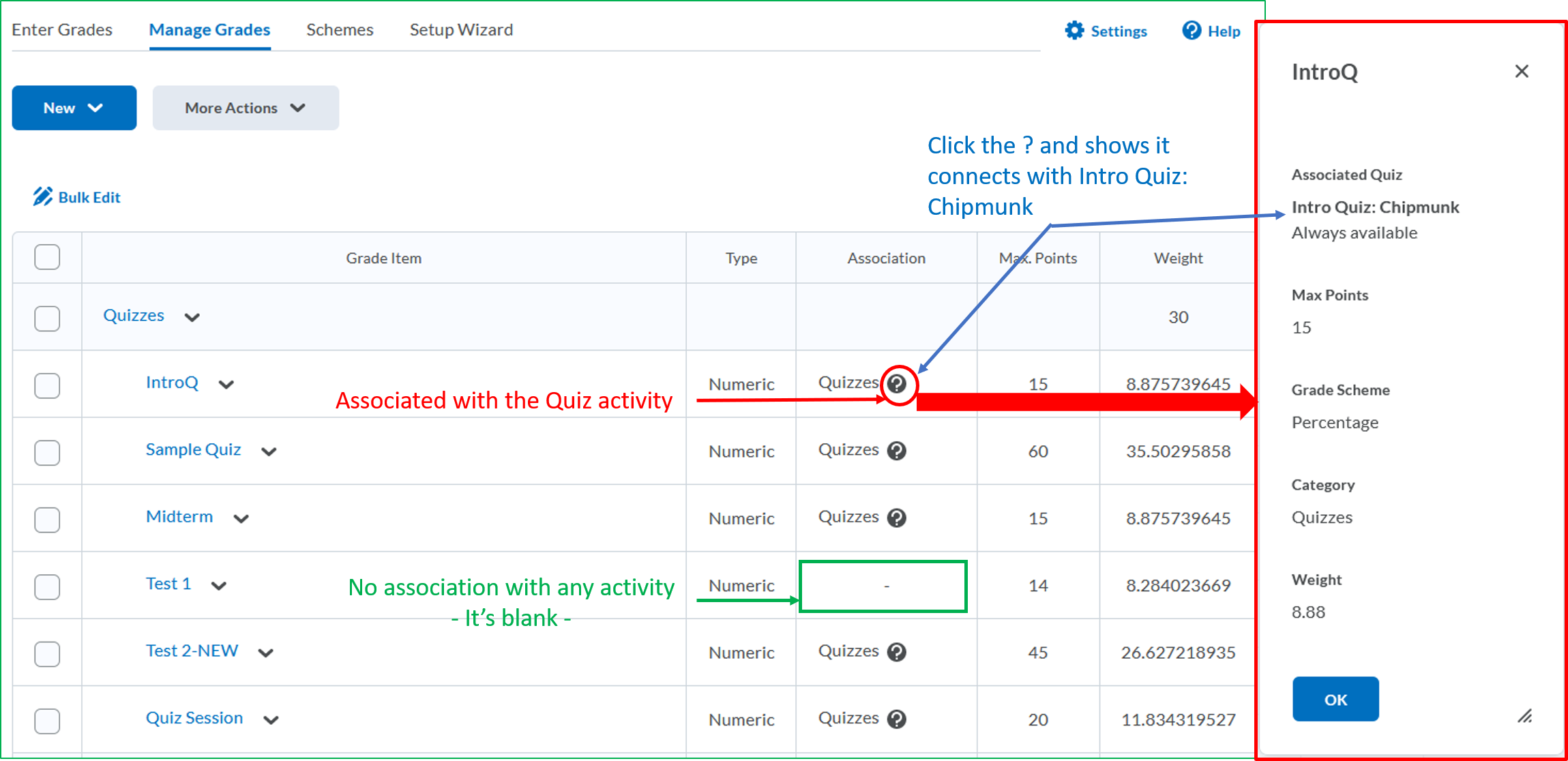Image resolution: width=1568 pixels, height=761 pixels.
Task: Click the association question mark beside Midterm
Action: (x=898, y=518)
